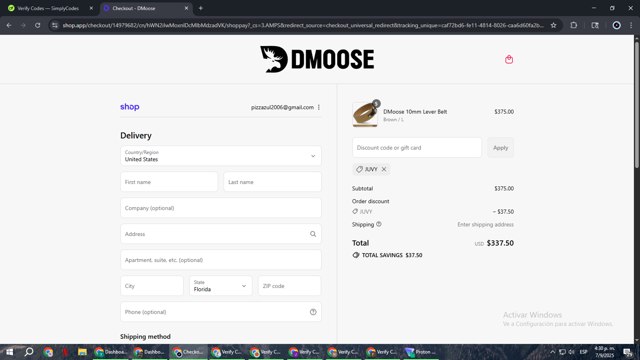Click the 'Shipping method' heading

tap(145, 336)
